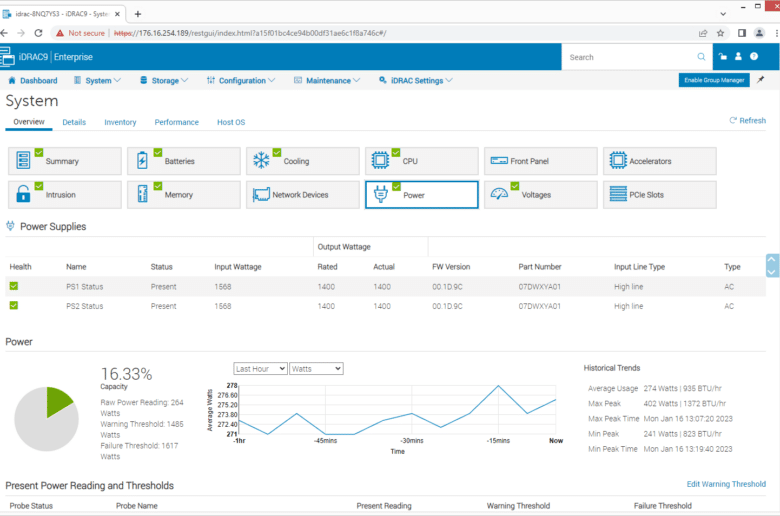Screen dimensions: 780x516
Task: Click the PS1 Status name cell
Action: (85, 287)
